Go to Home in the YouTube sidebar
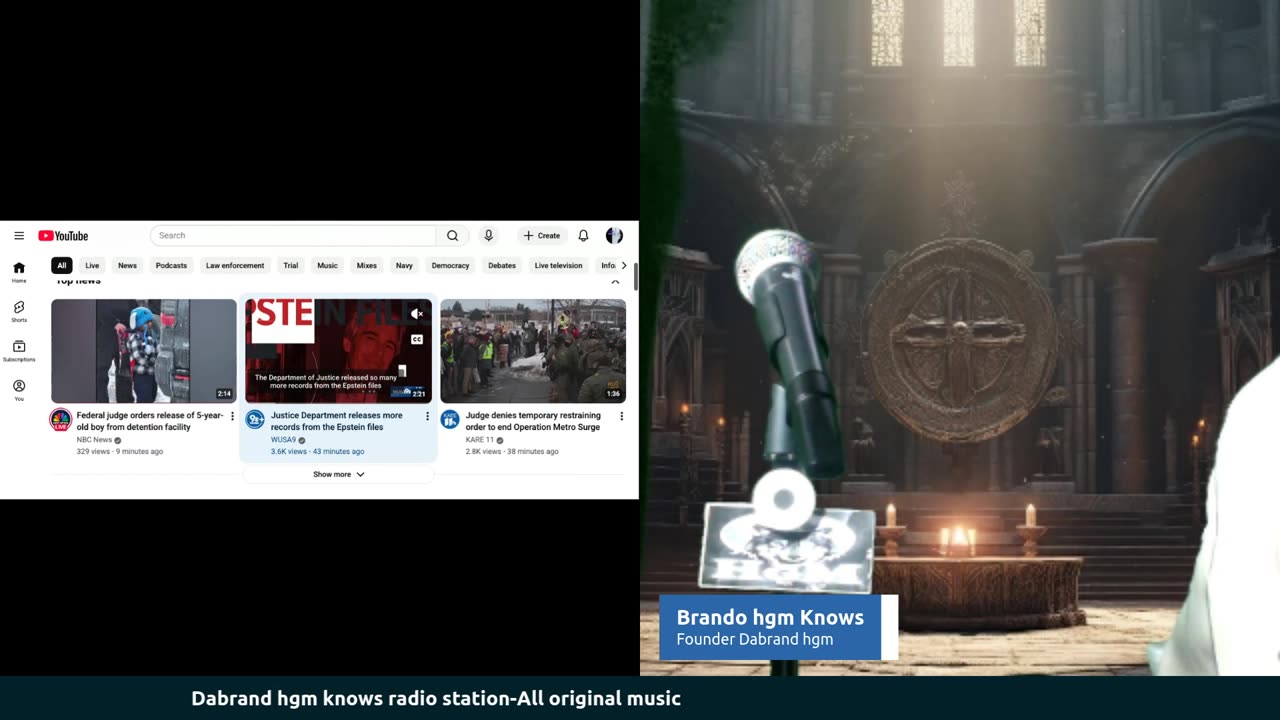Image resolution: width=1280 pixels, height=720 pixels. tap(19, 272)
